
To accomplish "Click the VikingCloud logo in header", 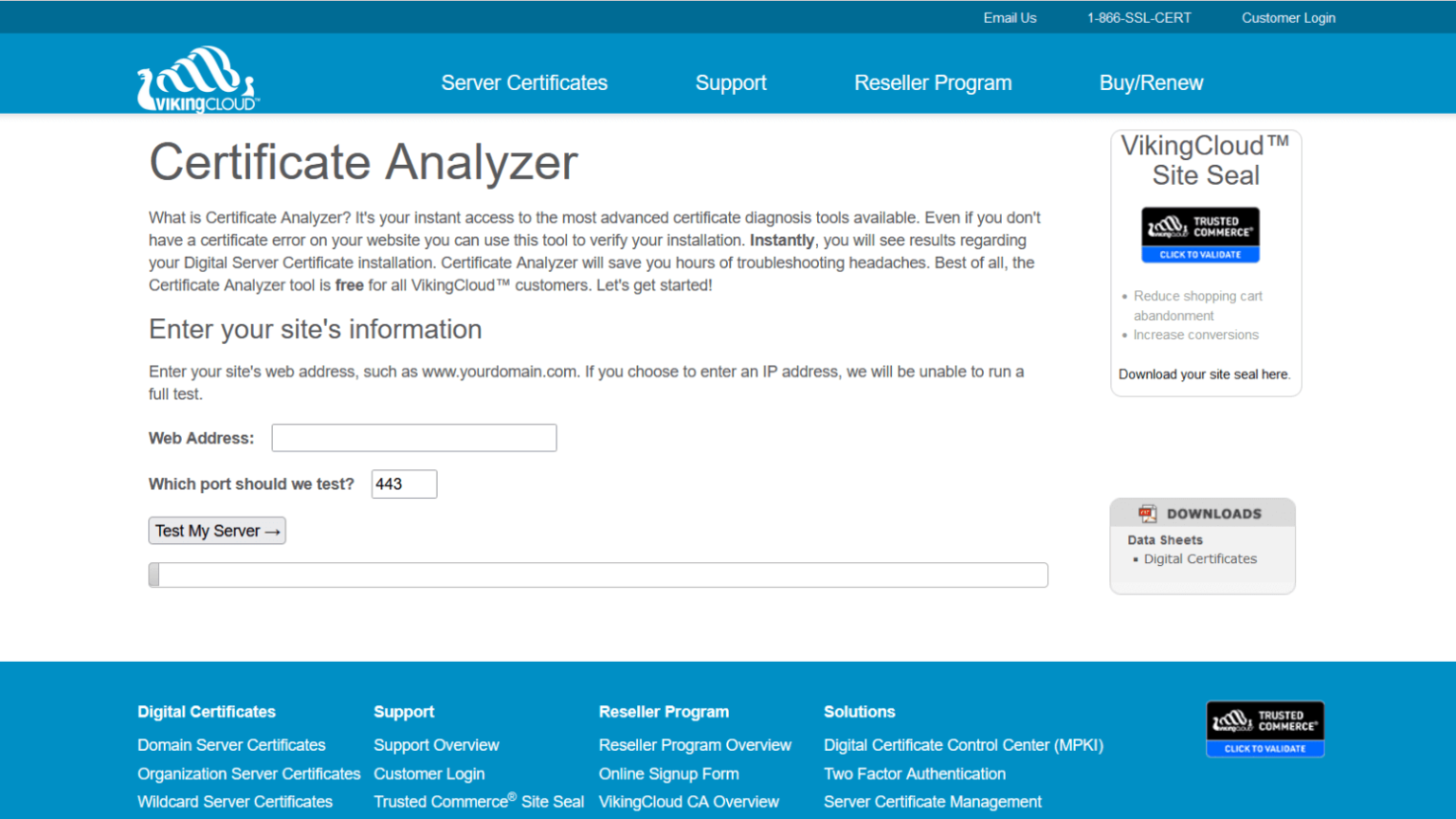I will pyautogui.click(x=197, y=80).
